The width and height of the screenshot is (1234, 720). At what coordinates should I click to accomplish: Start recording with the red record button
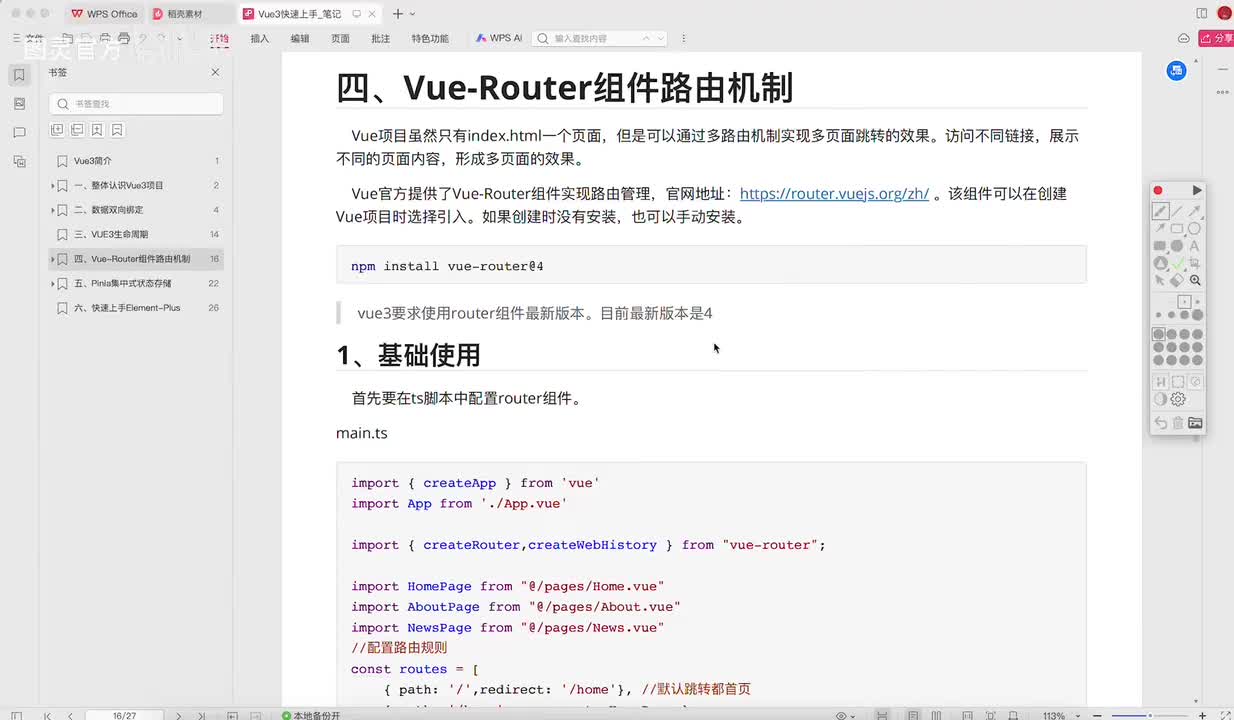click(x=1158, y=190)
